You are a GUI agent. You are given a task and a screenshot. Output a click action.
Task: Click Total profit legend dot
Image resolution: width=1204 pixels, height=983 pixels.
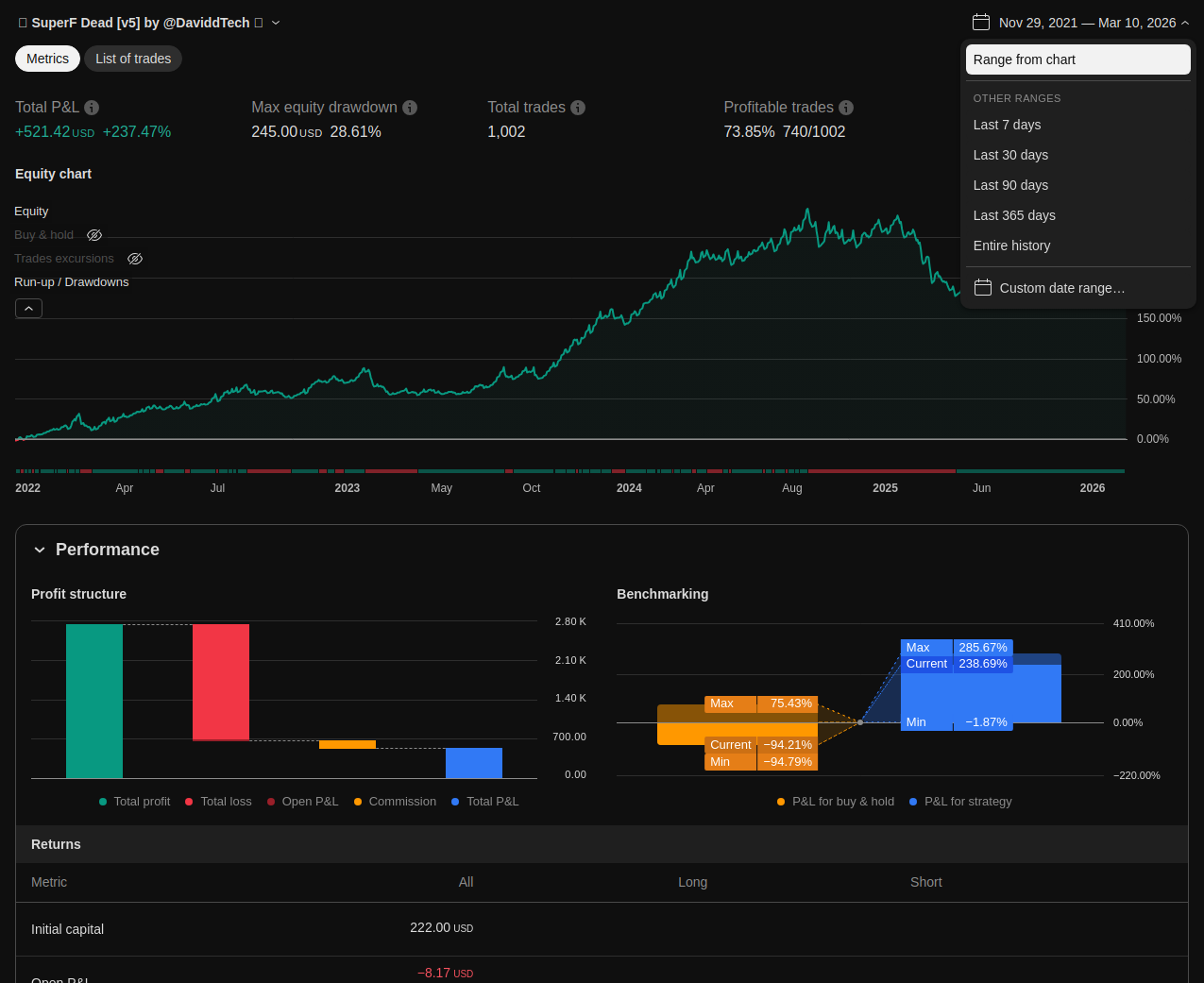[103, 802]
